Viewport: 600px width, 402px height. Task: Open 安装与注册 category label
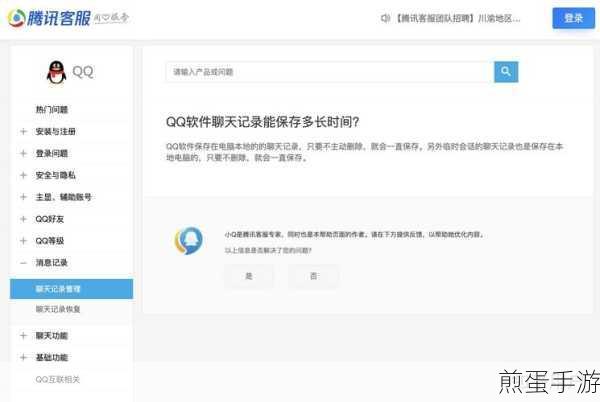click(55, 132)
